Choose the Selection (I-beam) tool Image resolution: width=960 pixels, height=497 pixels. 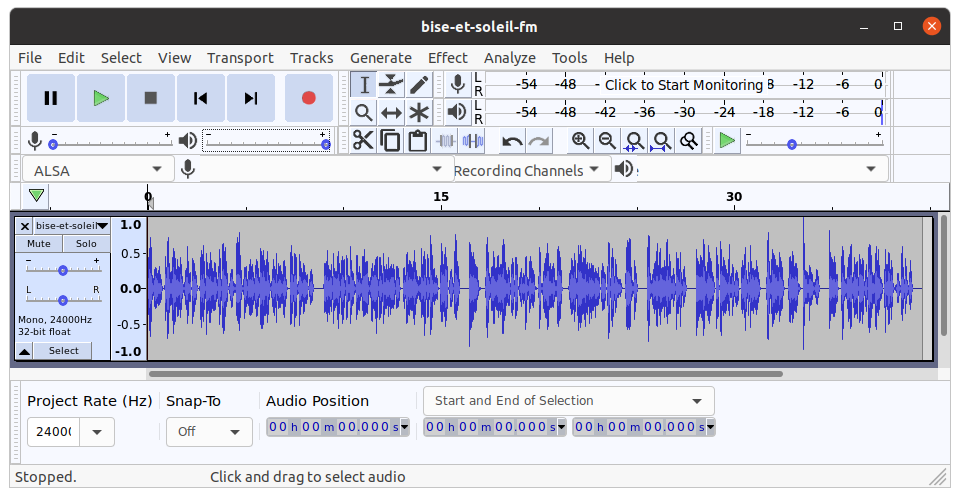[364, 84]
